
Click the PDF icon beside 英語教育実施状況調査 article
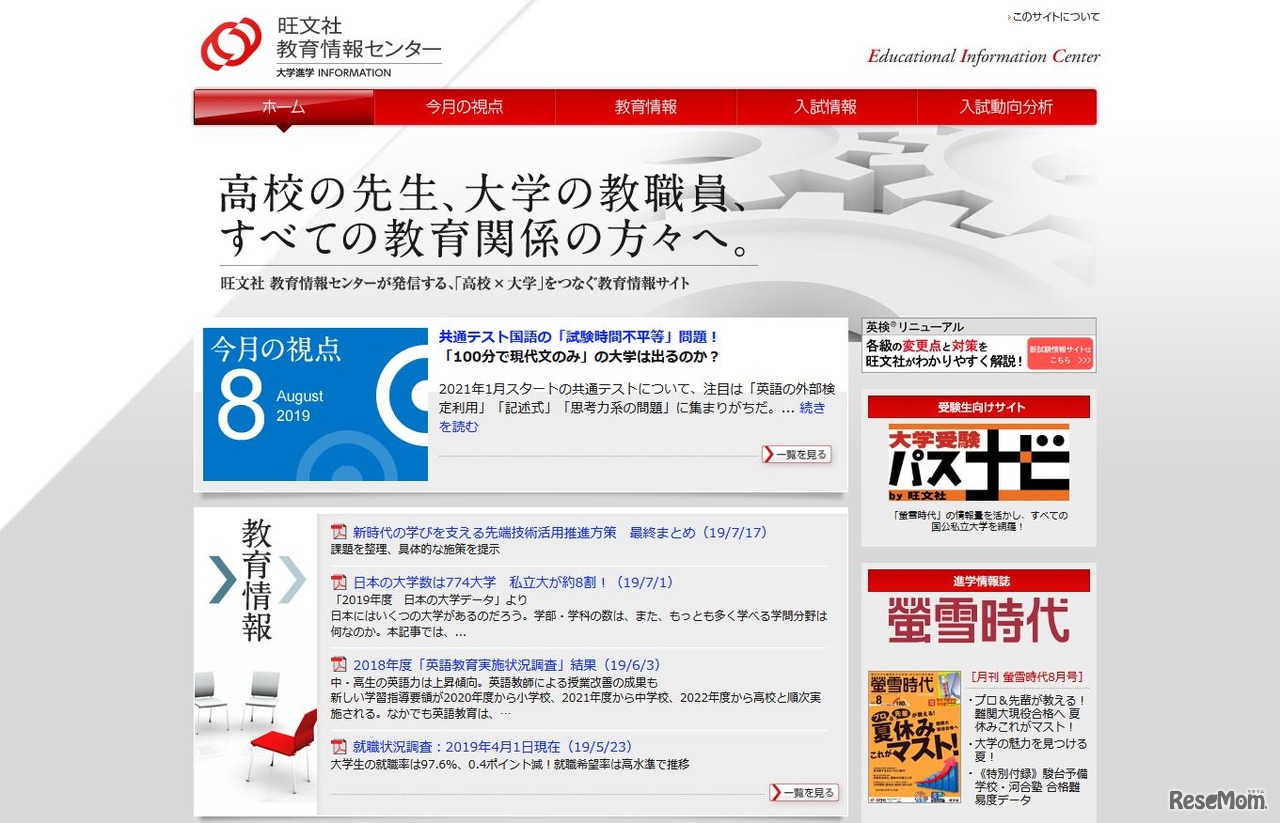(339, 664)
